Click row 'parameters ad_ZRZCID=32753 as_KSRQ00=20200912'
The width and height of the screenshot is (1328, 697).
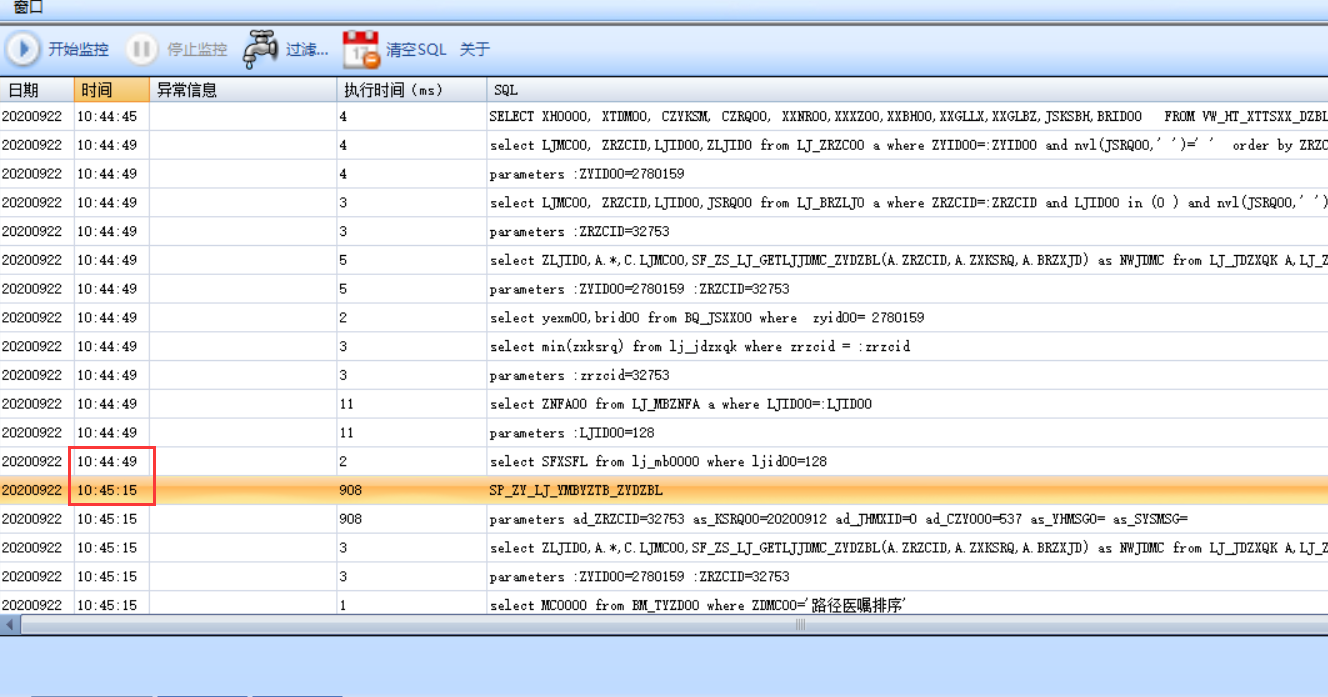coord(664,520)
